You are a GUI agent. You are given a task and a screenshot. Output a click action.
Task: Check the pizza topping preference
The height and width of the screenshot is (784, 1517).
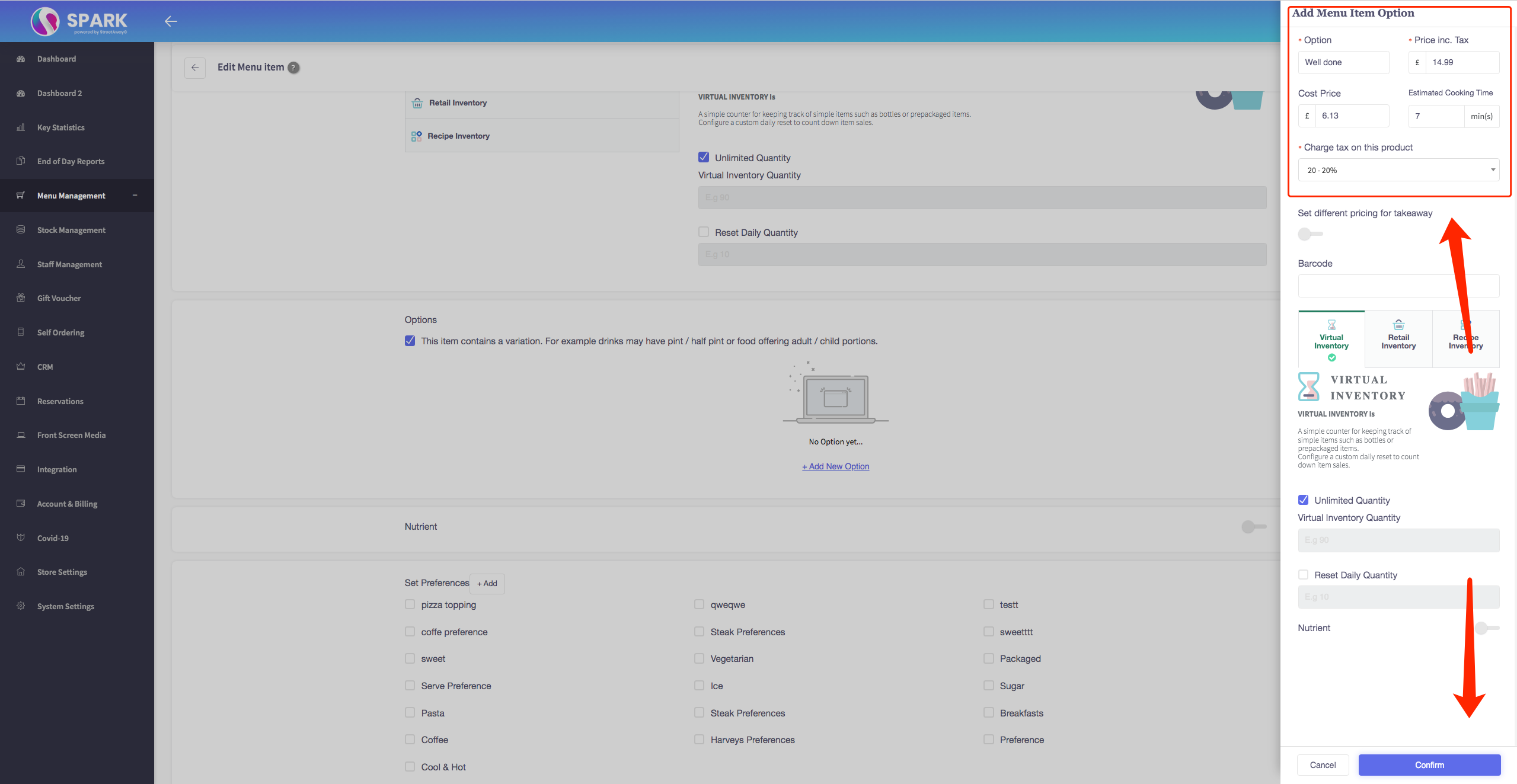[410, 604]
